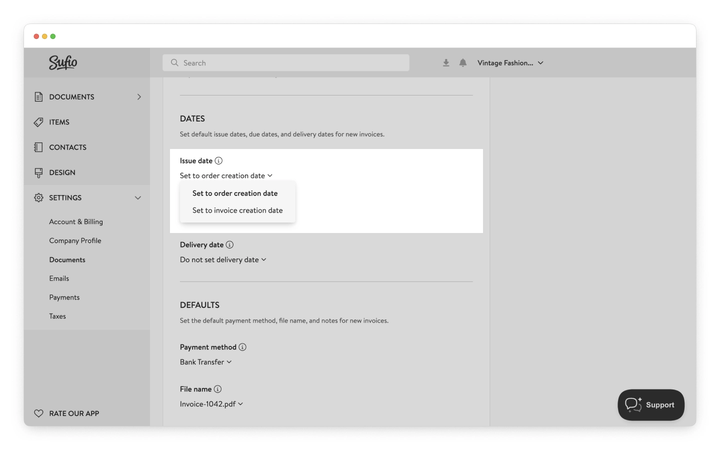
Task: Open the Support chat button
Action: (x=651, y=405)
